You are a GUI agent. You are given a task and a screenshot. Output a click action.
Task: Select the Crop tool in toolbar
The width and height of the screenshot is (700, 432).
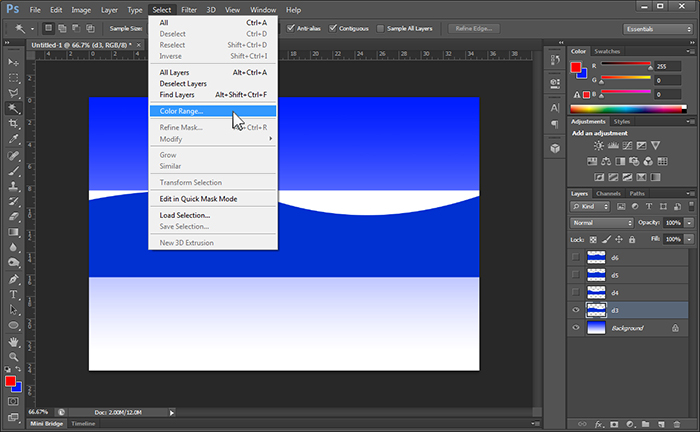14,124
